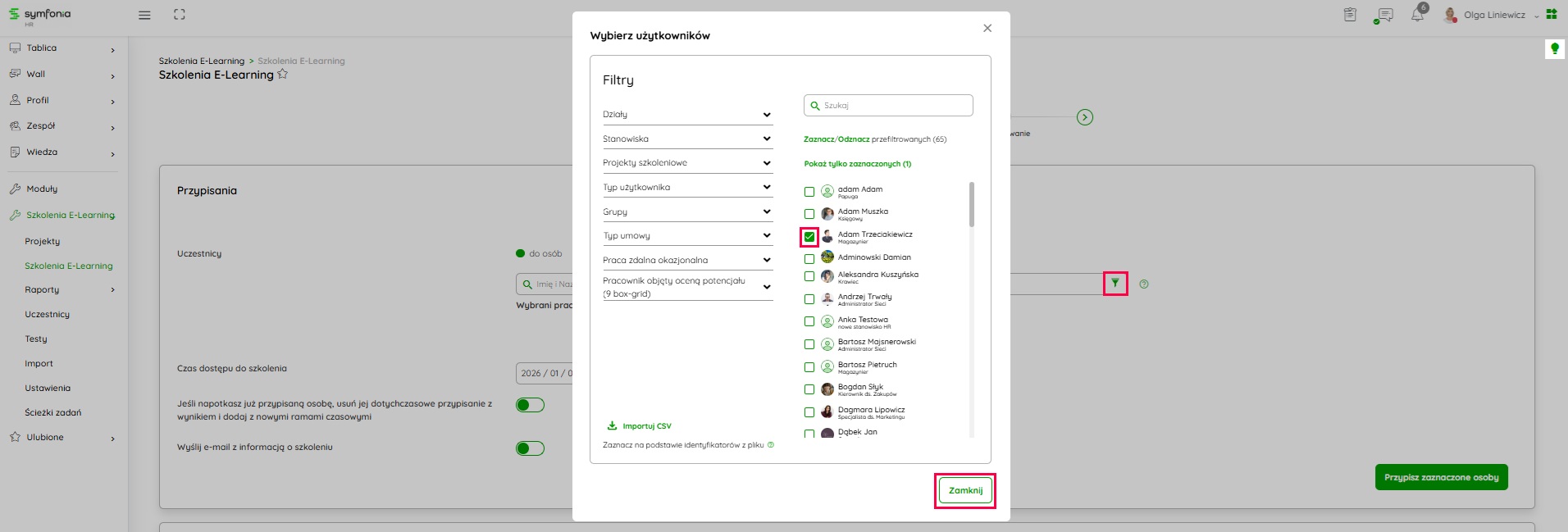Check the Adam Muszka checkbox

click(809, 214)
